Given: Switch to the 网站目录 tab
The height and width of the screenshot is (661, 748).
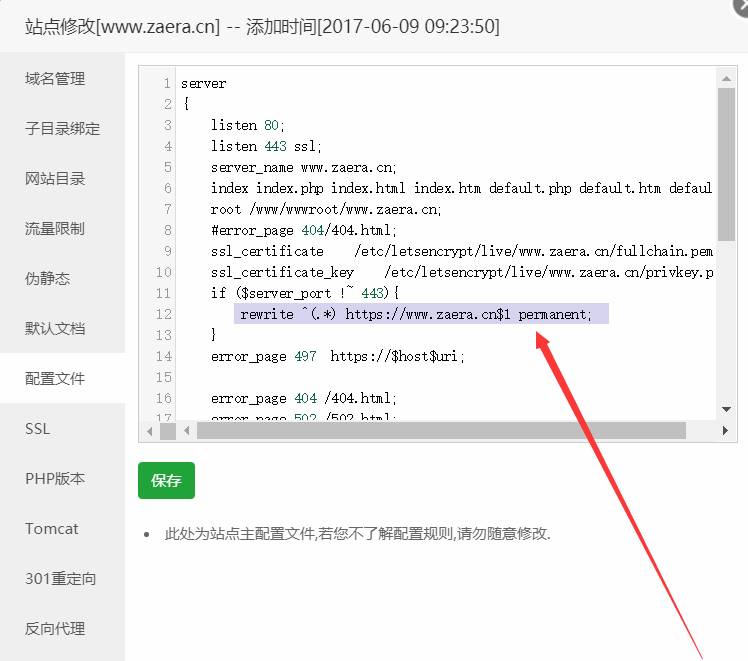Looking at the screenshot, I should (62, 178).
